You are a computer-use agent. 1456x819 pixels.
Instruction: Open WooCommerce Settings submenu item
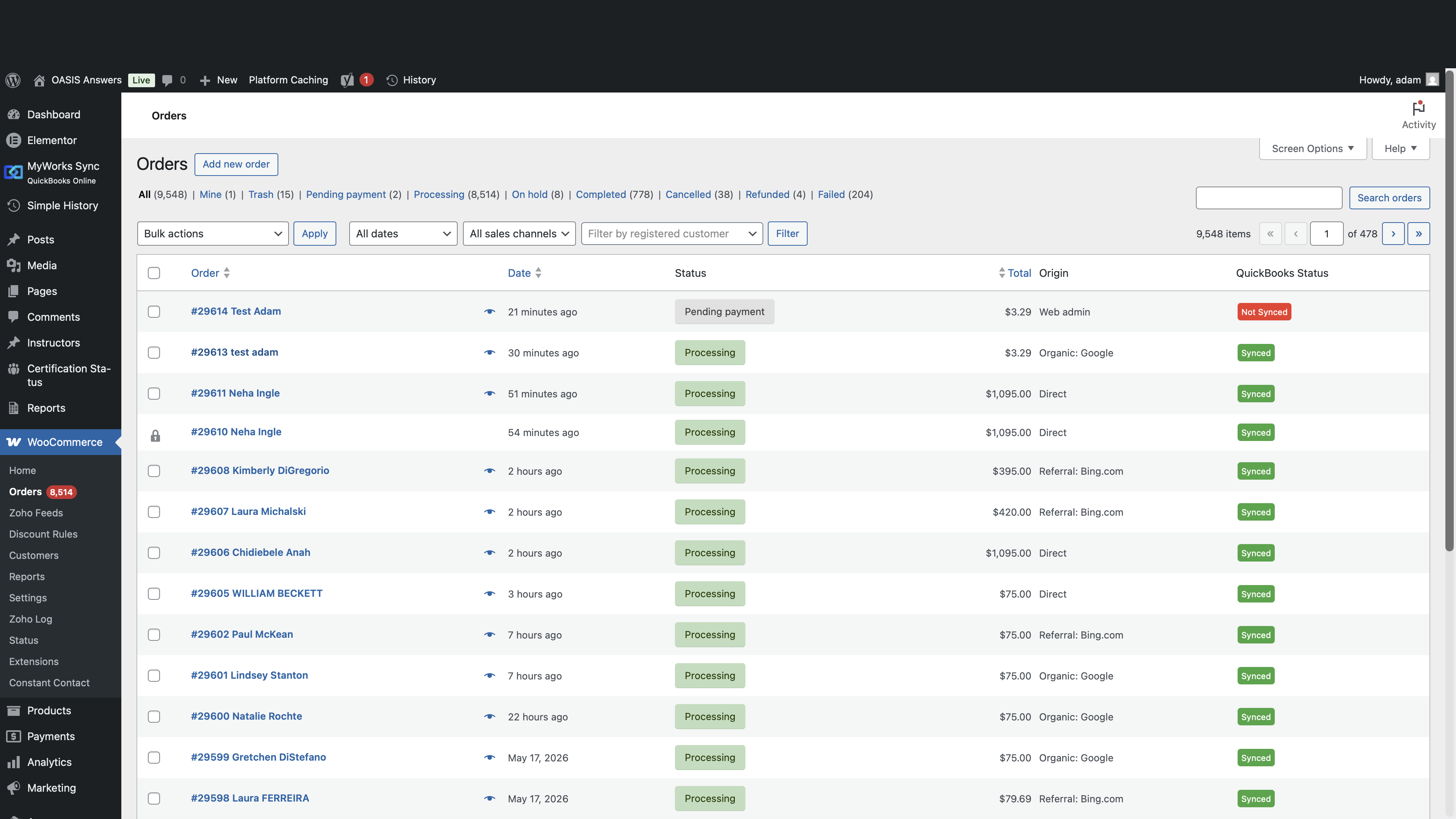point(28,598)
